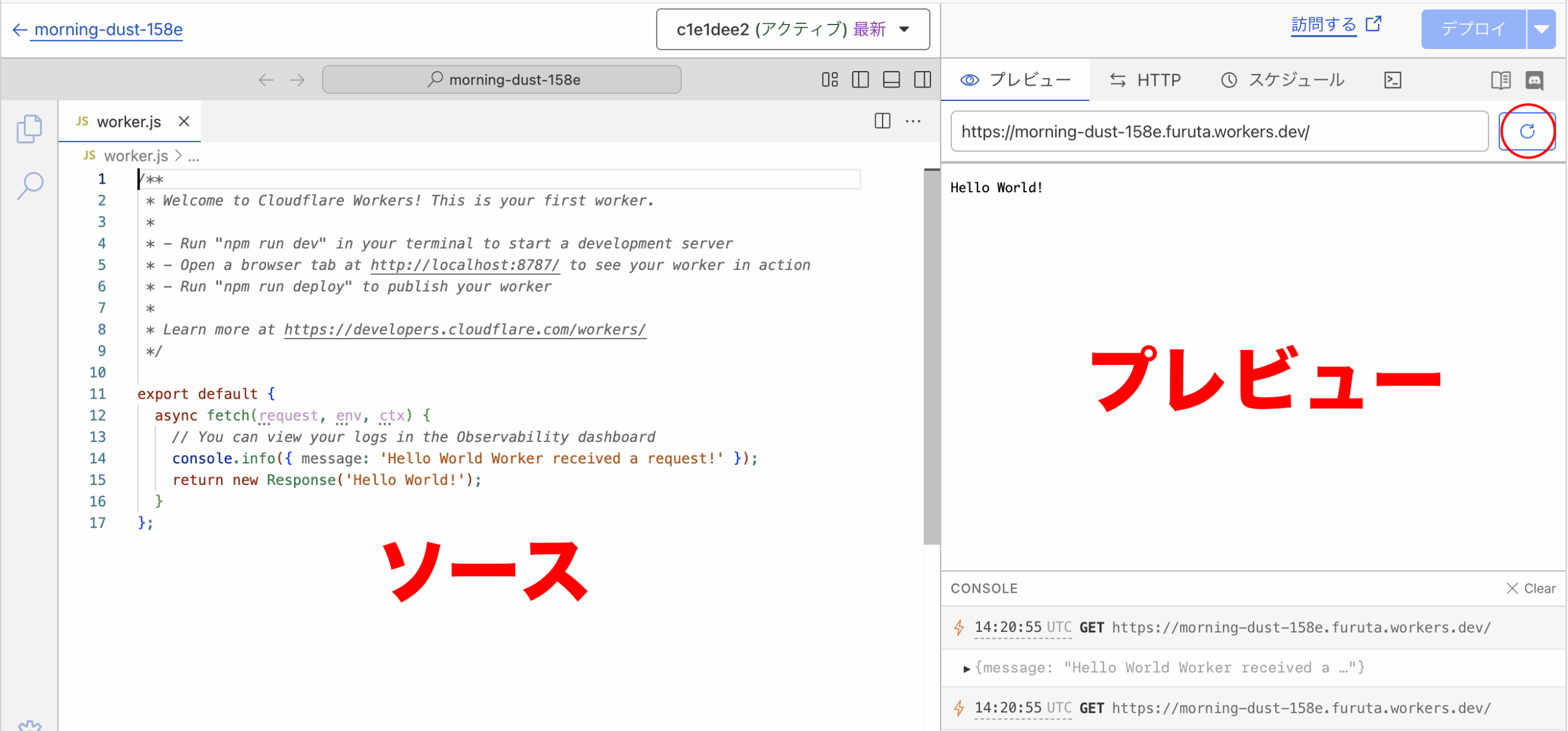
Task: Clear the console output
Action: click(x=1531, y=588)
